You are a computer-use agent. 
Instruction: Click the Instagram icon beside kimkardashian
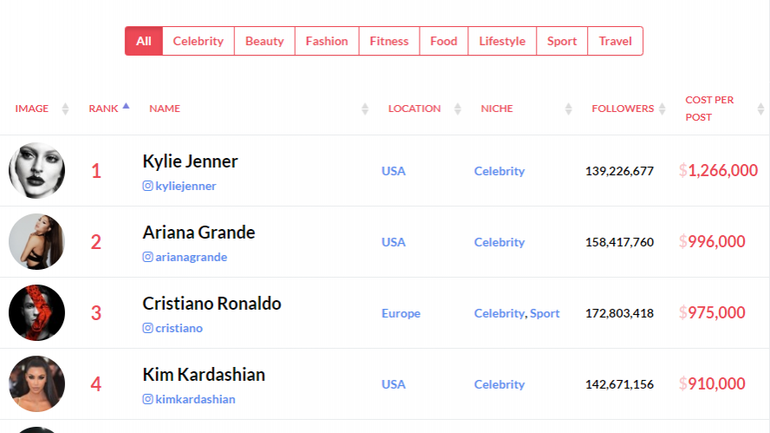click(147, 399)
